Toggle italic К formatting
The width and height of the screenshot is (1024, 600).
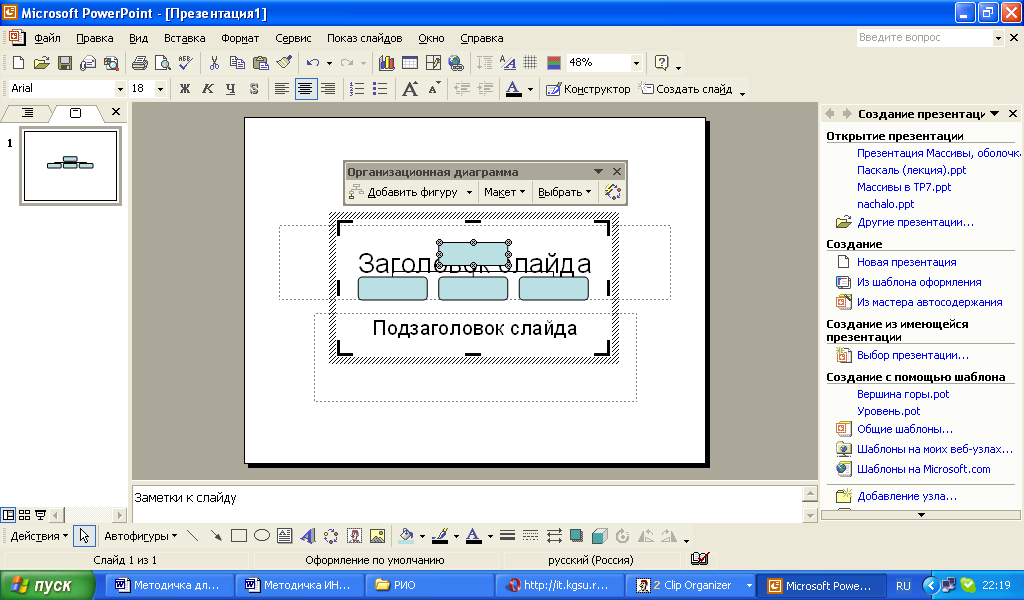coord(208,89)
